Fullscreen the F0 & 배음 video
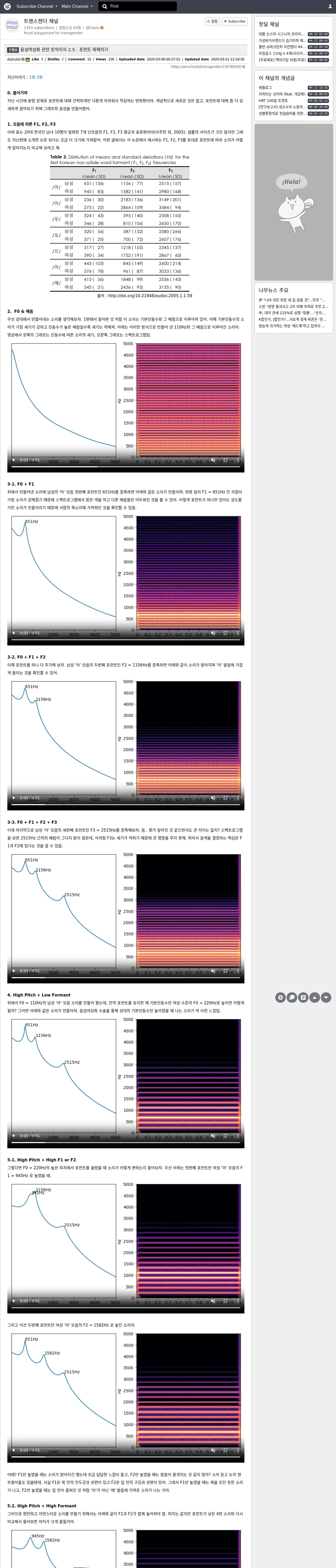Screen dimensions: 336x1568 coord(225,460)
